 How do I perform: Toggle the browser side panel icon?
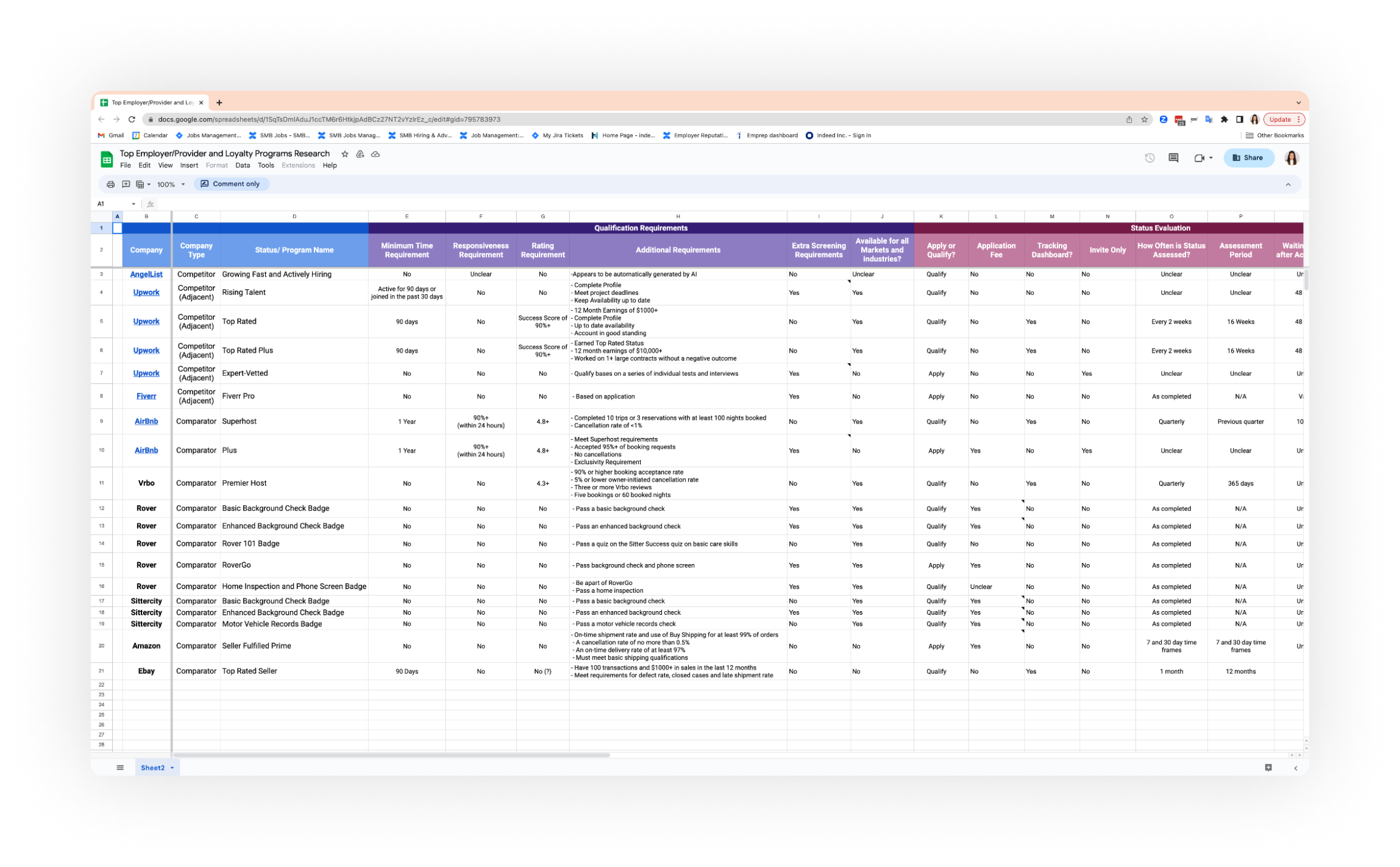1239,119
